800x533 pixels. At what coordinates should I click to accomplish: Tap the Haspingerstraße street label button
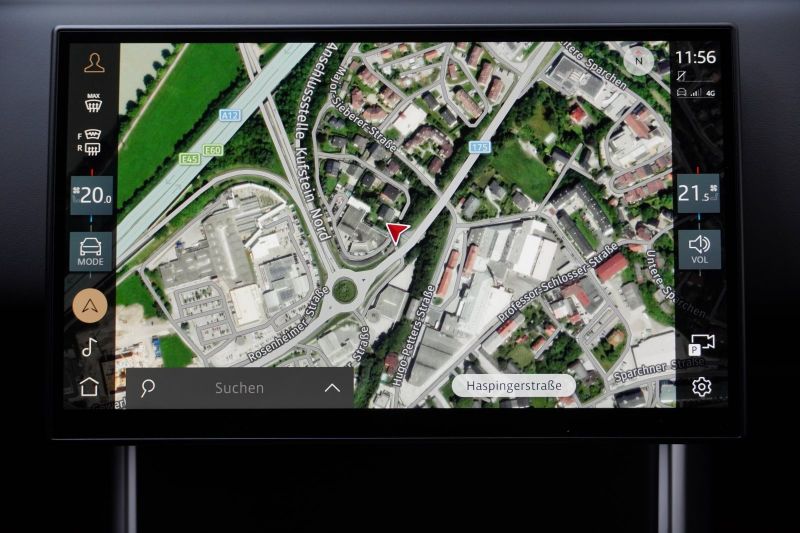513,386
